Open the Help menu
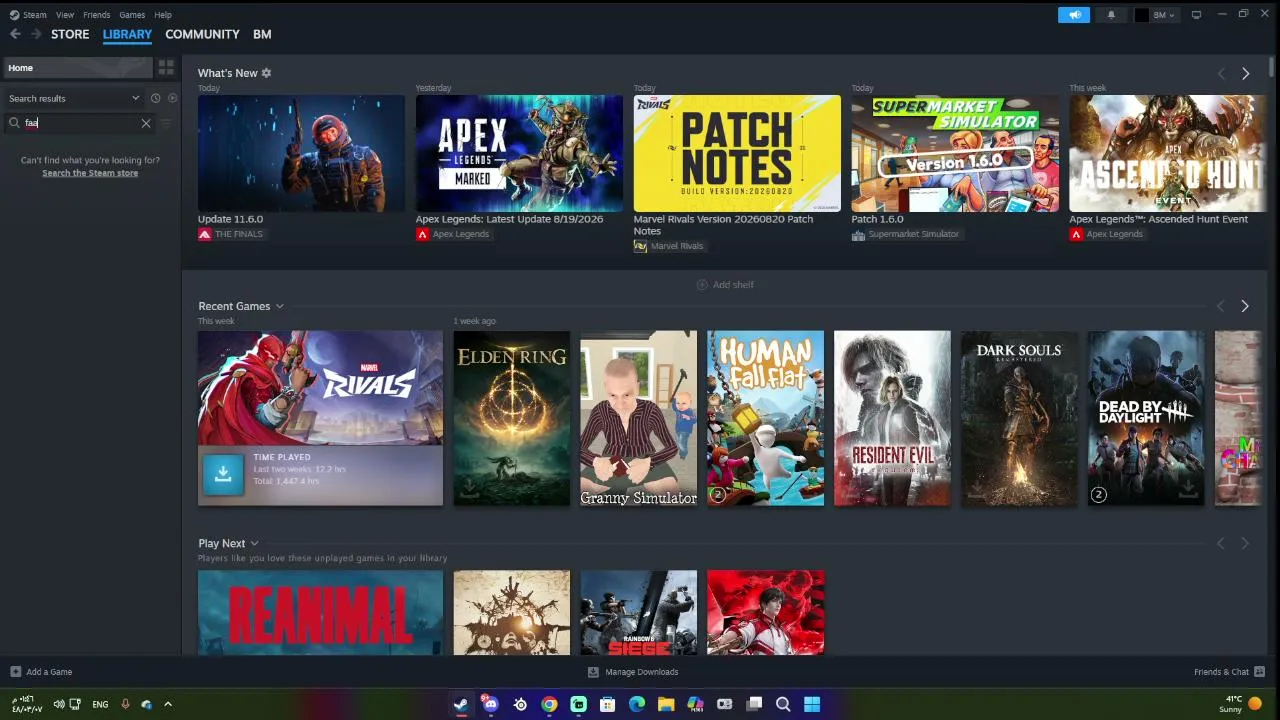The height and width of the screenshot is (720, 1280). coord(163,15)
